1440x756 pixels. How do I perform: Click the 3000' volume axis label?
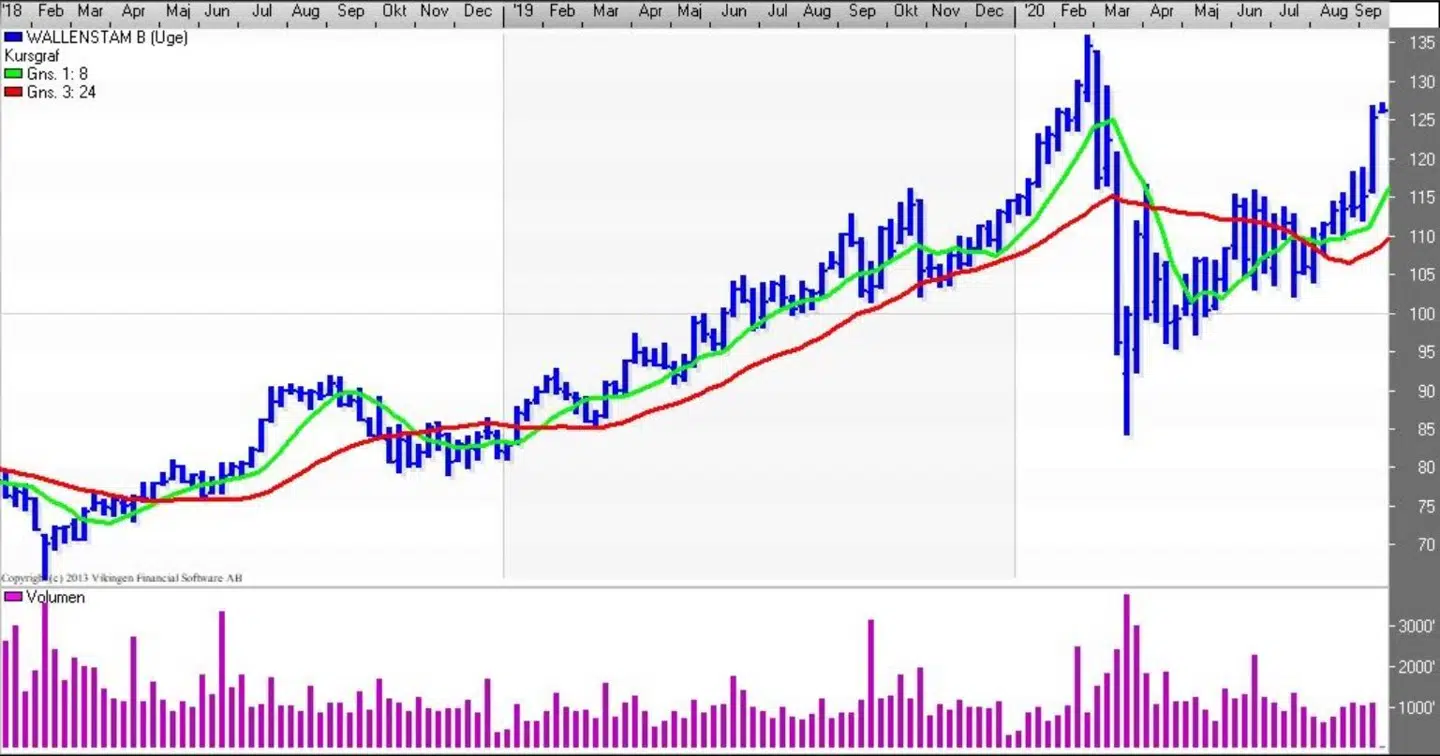1417,626
